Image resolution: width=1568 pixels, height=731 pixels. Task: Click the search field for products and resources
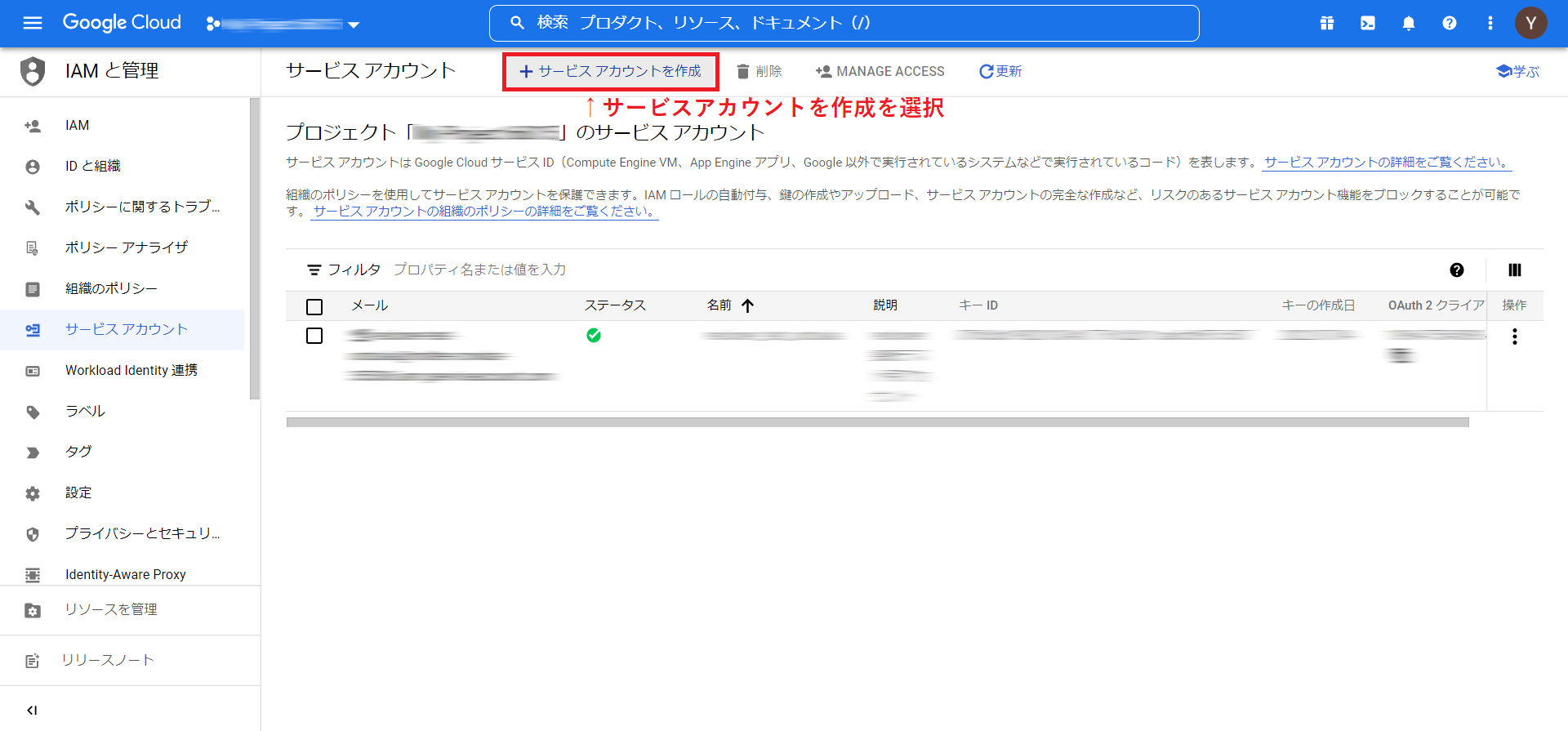(844, 23)
